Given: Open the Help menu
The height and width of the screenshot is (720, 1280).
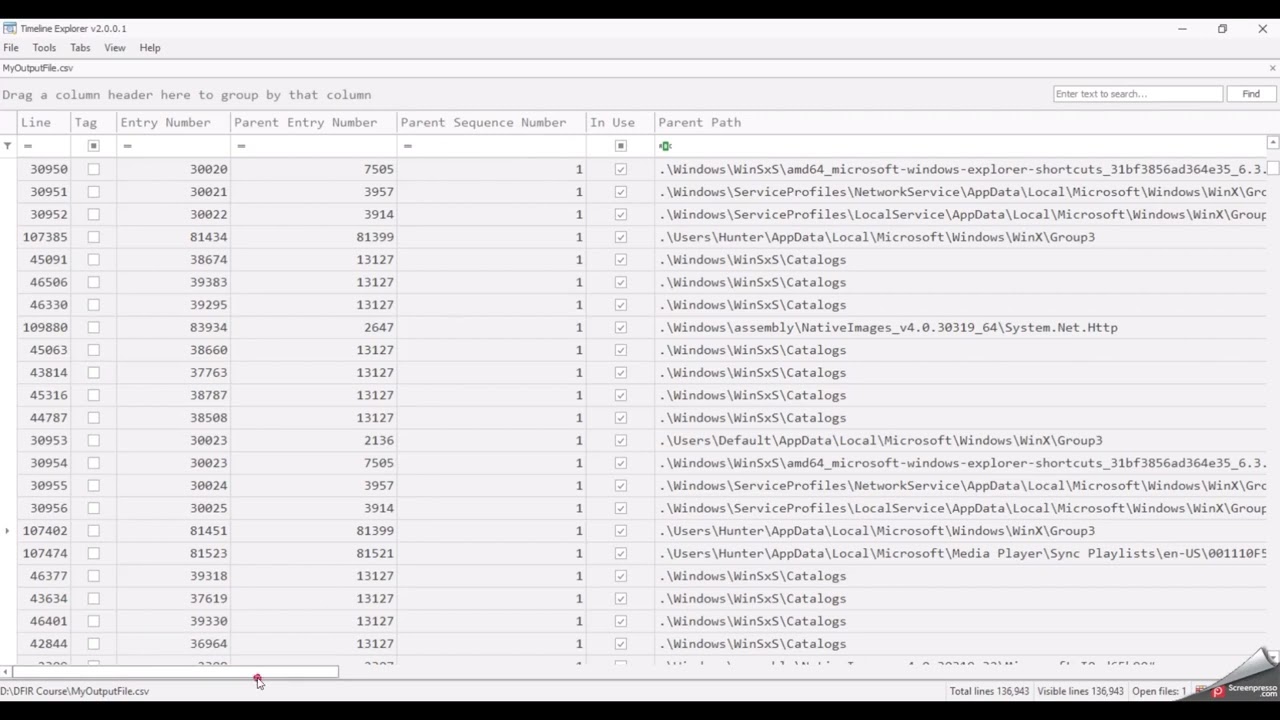Looking at the screenshot, I should 150,48.
